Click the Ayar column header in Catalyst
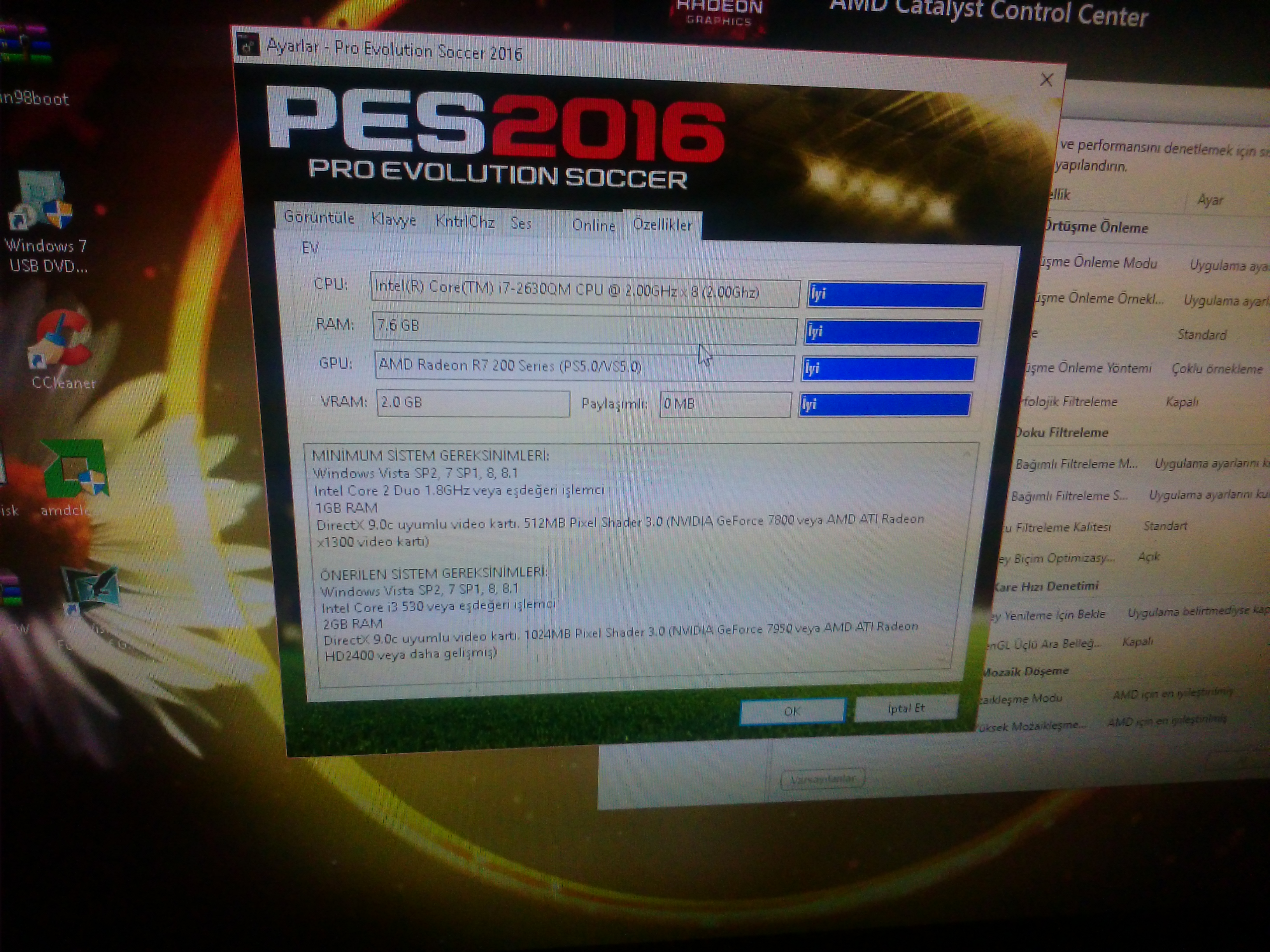1270x952 pixels. [x=1210, y=200]
